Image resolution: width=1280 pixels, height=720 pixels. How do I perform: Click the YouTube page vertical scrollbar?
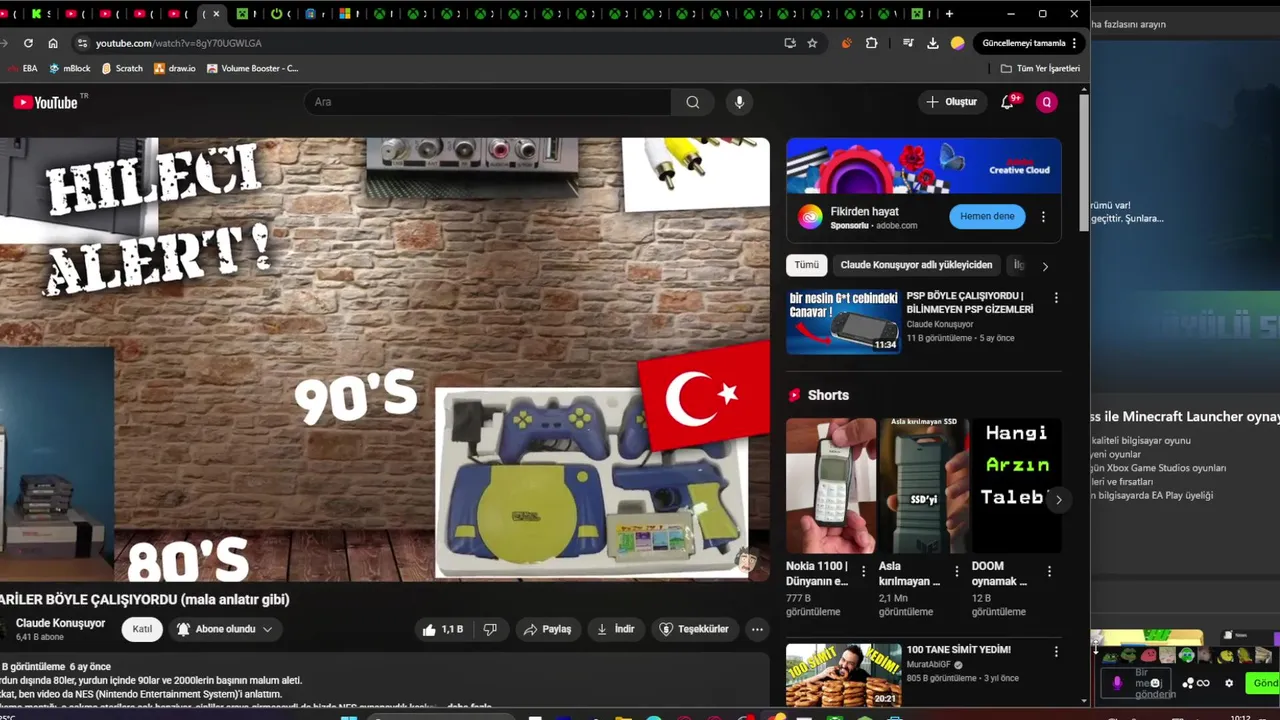1084,165
